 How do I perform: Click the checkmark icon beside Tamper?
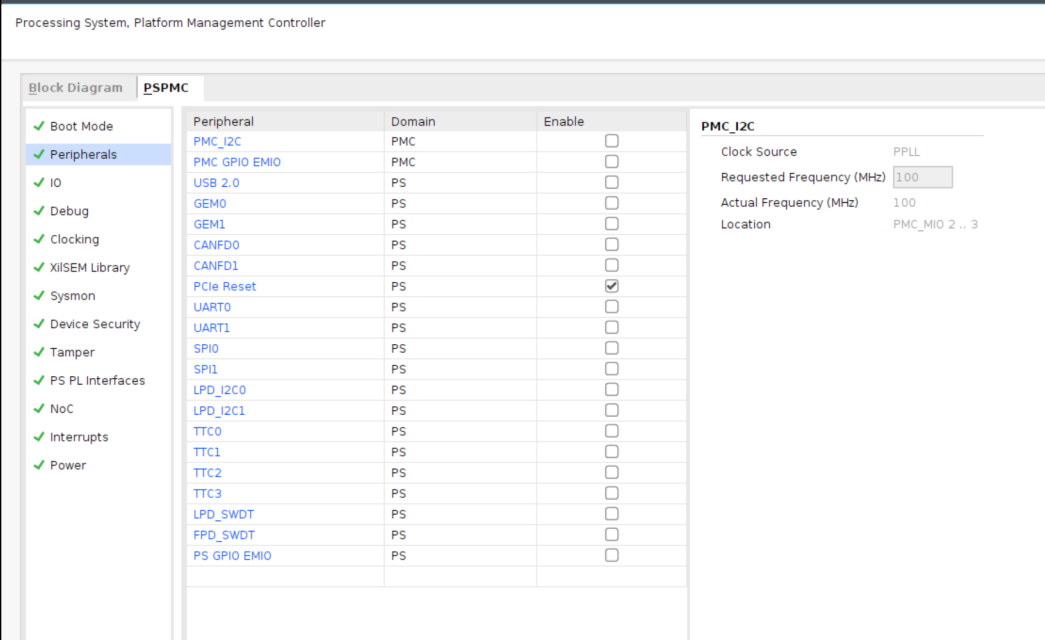[x=39, y=353]
